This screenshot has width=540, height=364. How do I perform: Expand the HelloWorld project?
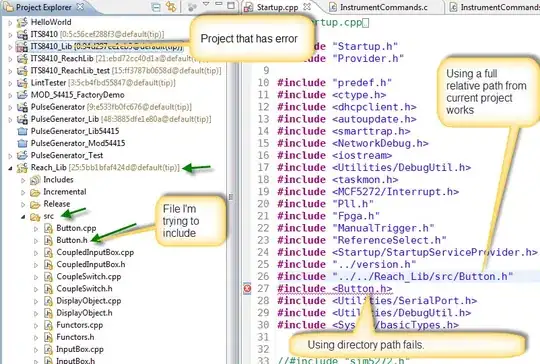10,23
